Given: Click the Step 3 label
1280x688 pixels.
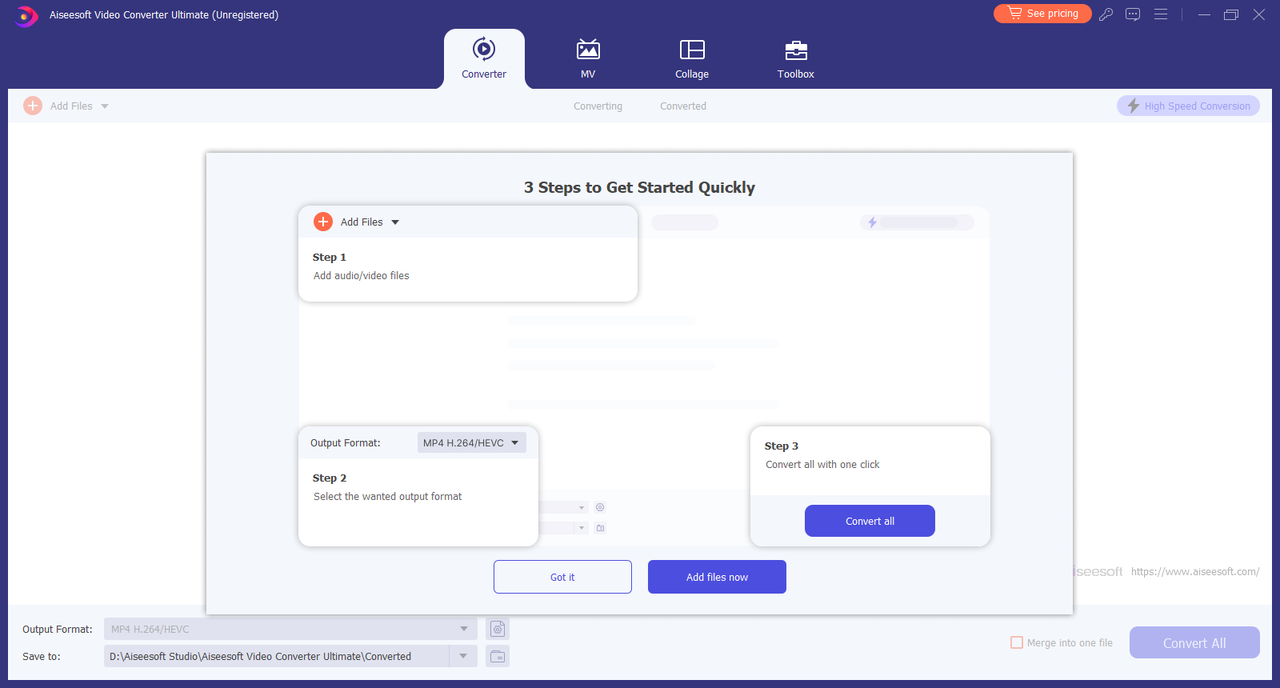Looking at the screenshot, I should (x=782, y=446).
